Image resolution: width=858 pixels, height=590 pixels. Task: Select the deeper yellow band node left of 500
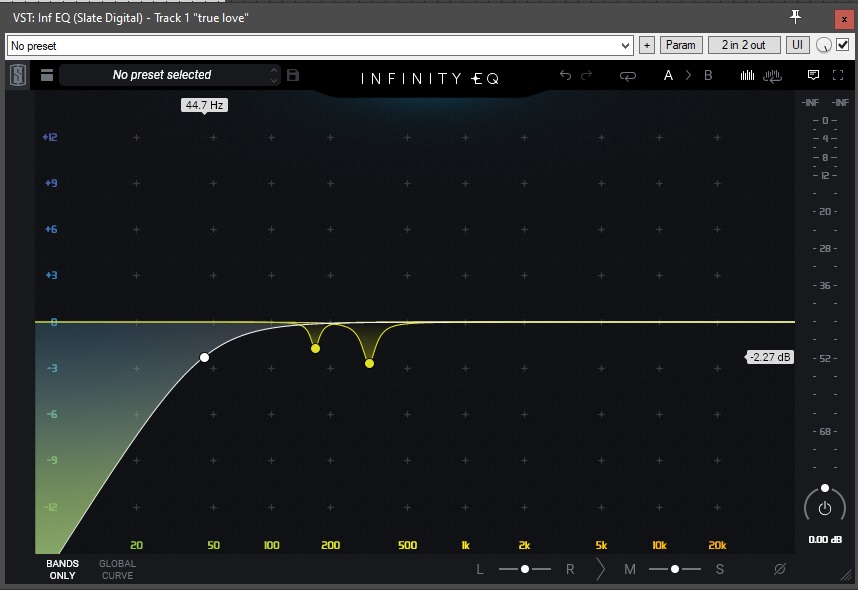[369, 363]
